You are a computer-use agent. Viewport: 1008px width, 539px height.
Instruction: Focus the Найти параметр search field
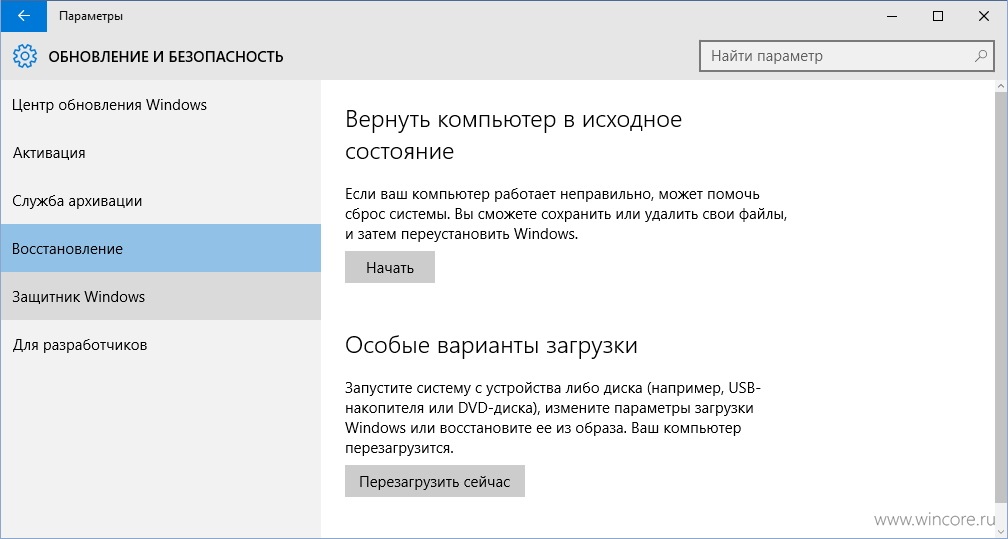[846, 56]
